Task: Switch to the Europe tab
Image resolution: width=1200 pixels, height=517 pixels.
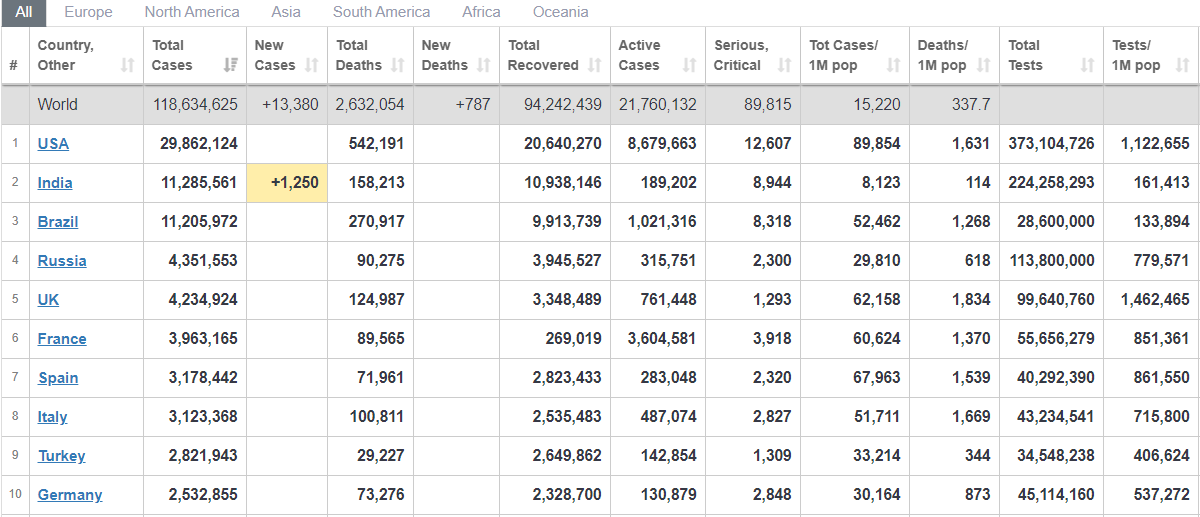Action: coord(88,12)
